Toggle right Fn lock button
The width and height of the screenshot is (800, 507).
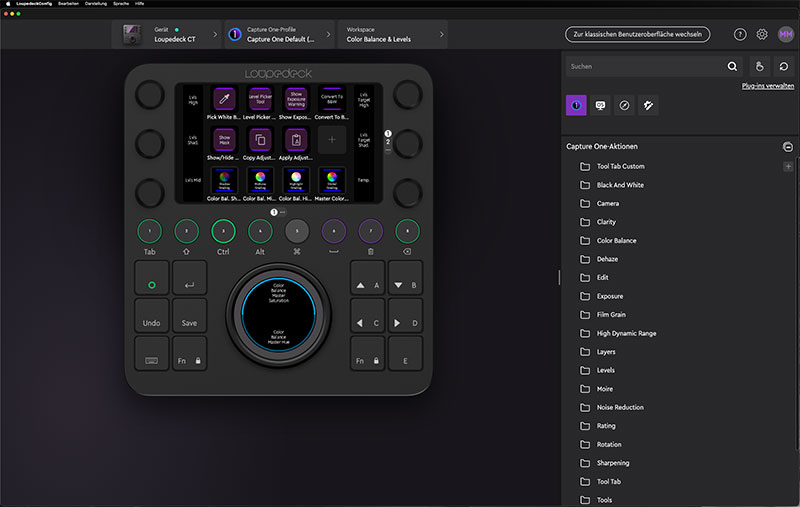click(367, 353)
